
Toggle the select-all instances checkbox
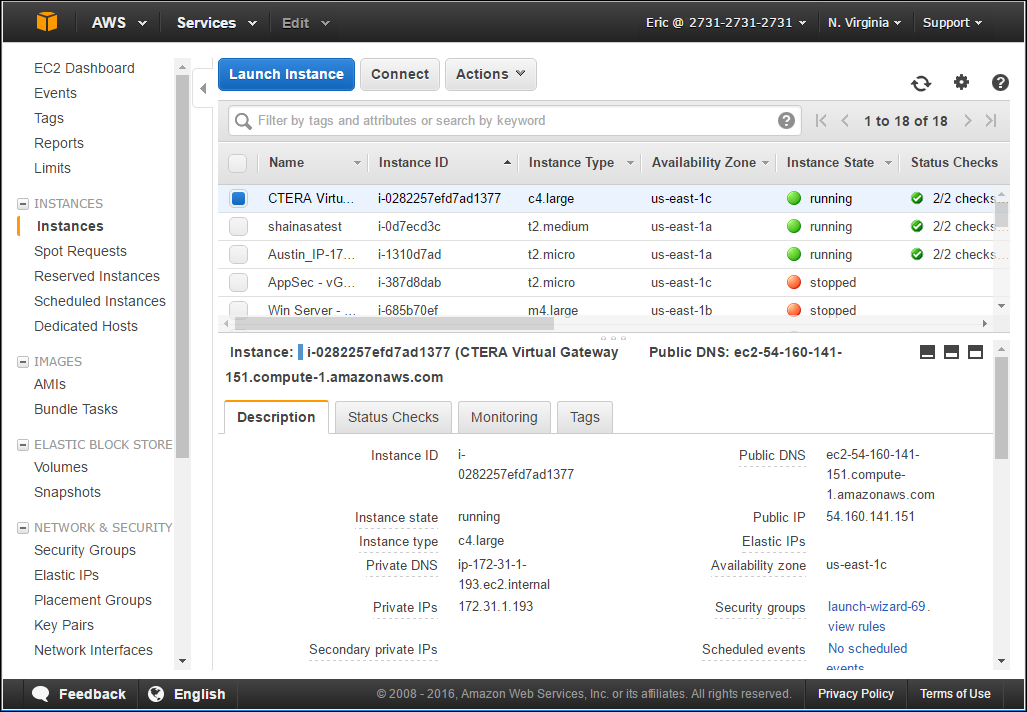[x=238, y=162]
